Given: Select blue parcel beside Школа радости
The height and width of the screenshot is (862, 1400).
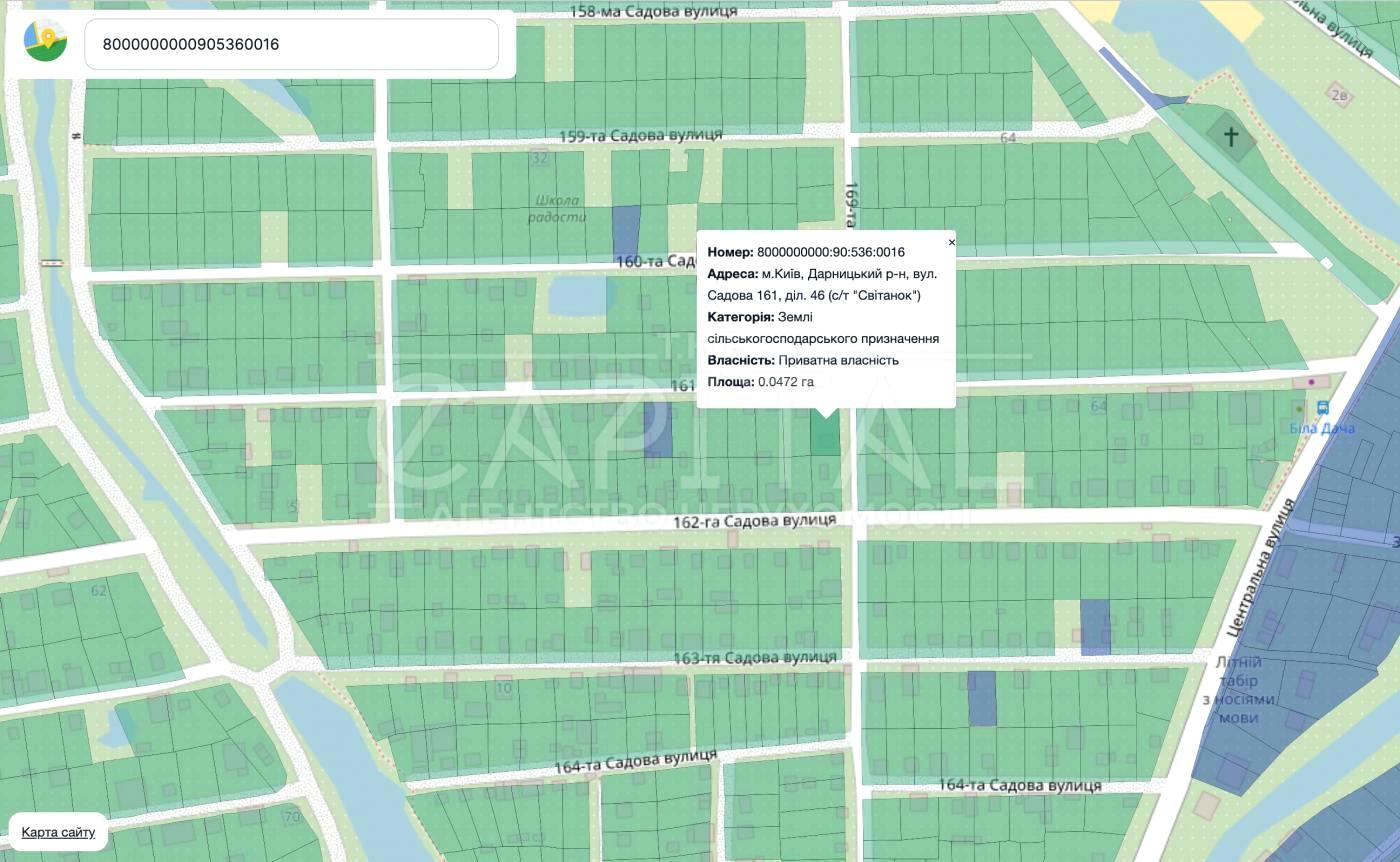Looking at the screenshot, I should coord(626,231).
